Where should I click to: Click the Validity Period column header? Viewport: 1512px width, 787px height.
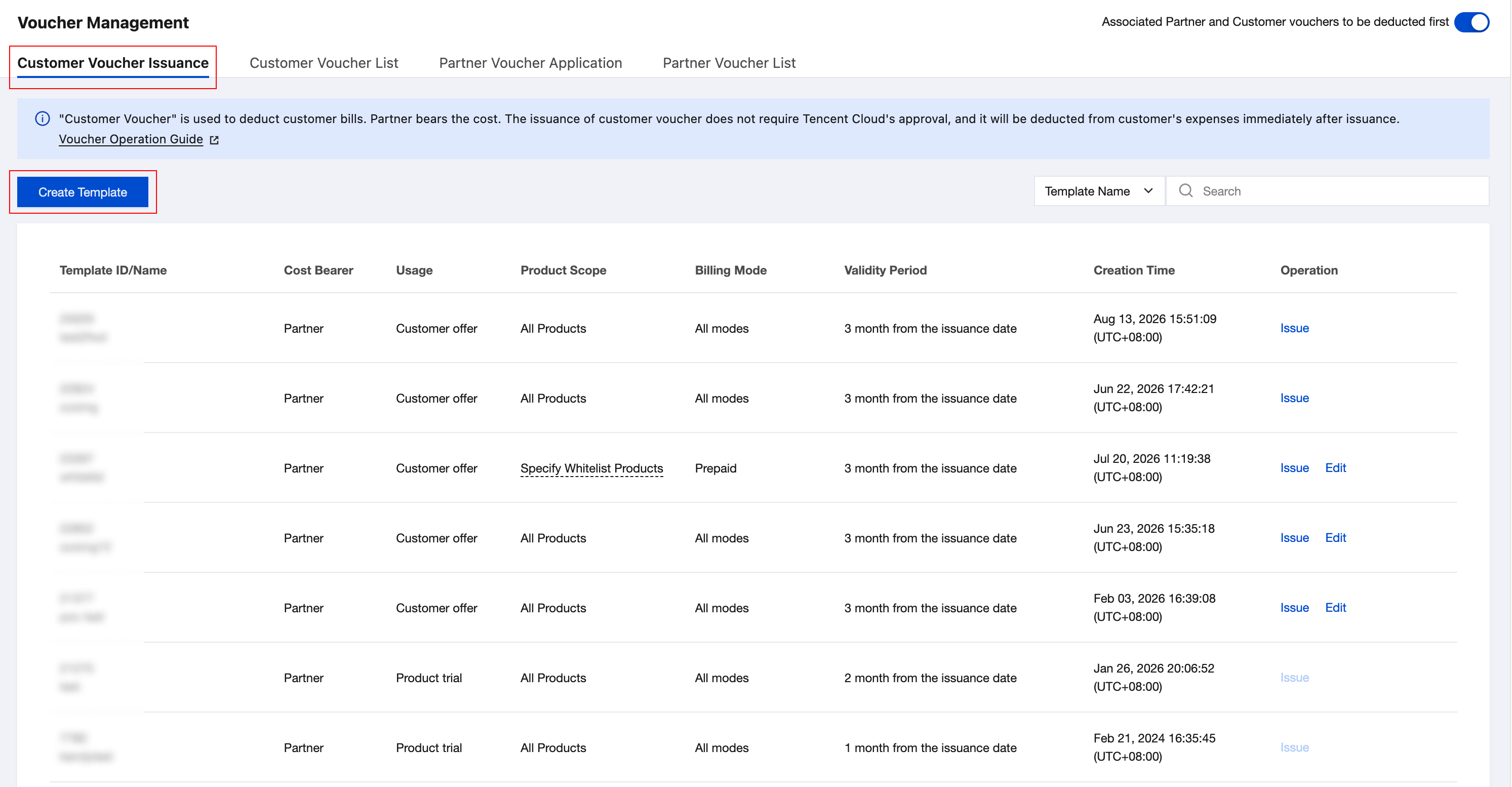tap(885, 270)
